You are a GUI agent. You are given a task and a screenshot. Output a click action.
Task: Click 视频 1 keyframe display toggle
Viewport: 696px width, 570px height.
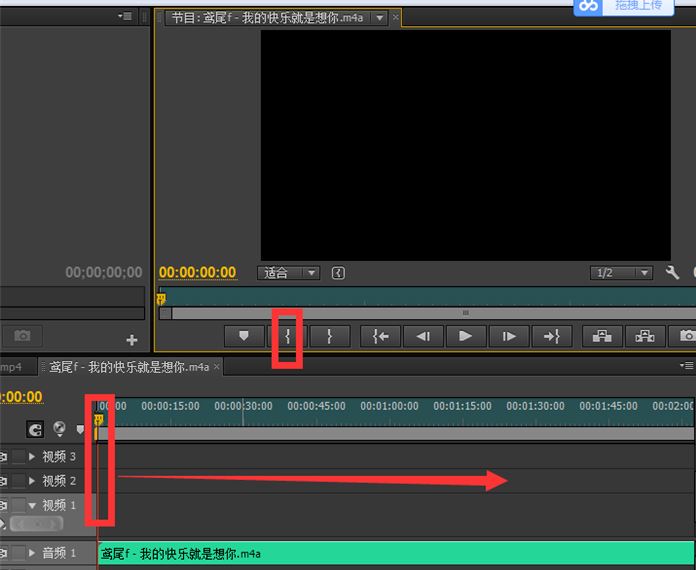click(3, 524)
